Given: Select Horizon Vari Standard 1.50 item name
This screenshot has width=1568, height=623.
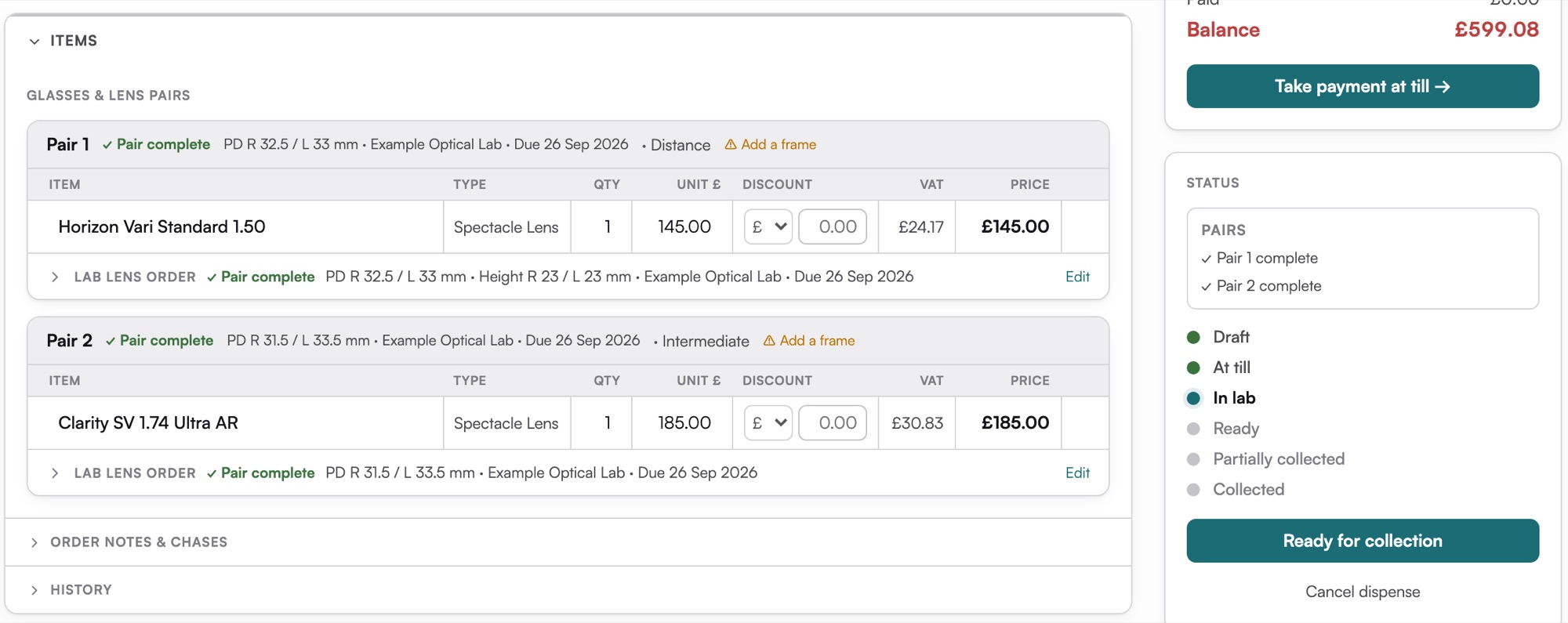Looking at the screenshot, I should pyautogui.click(x=162, y=226).
